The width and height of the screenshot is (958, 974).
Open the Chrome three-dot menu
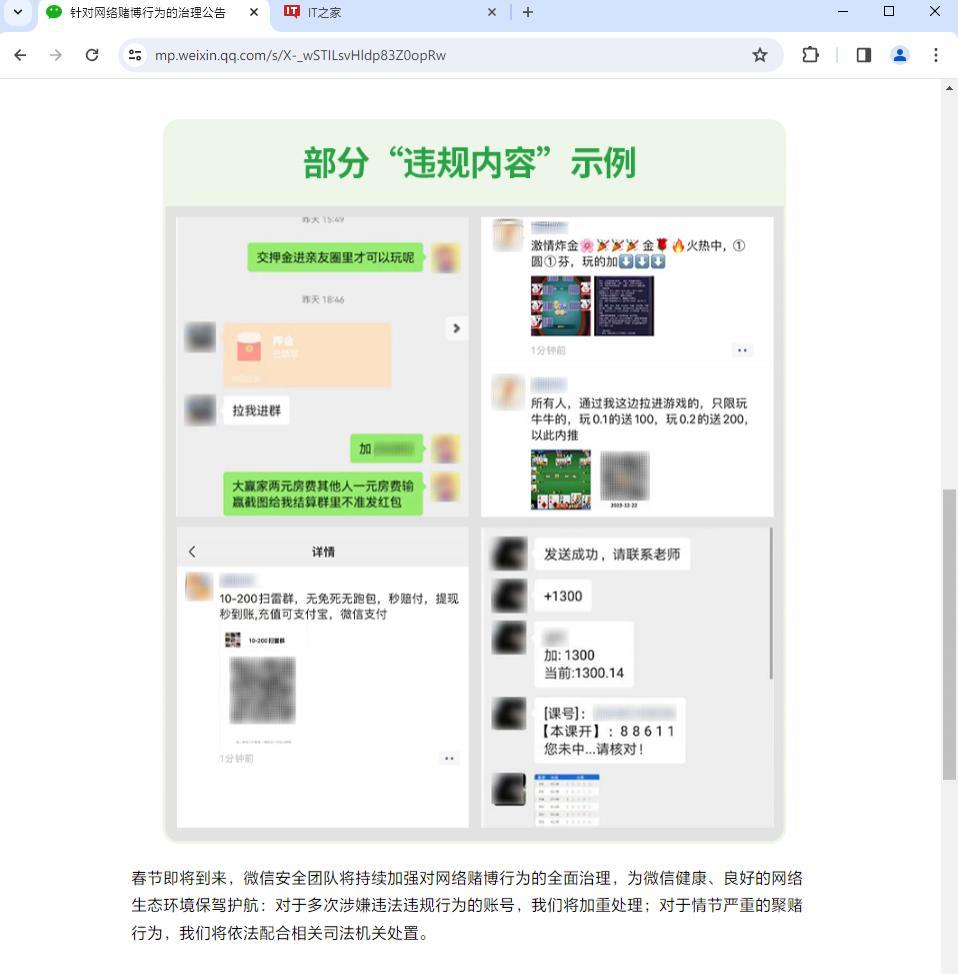click(936, 55)
